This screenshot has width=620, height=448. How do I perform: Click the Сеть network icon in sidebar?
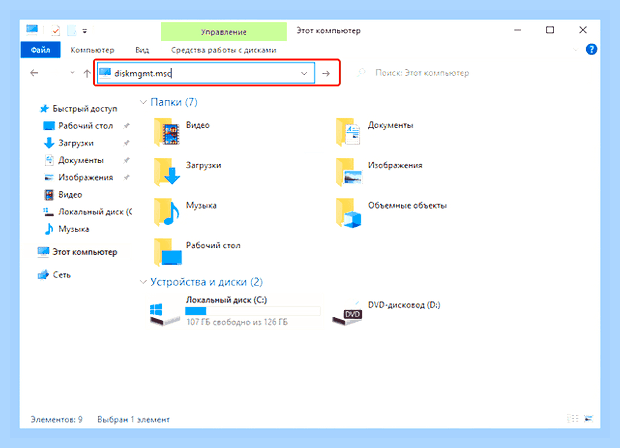click(43, 274)
